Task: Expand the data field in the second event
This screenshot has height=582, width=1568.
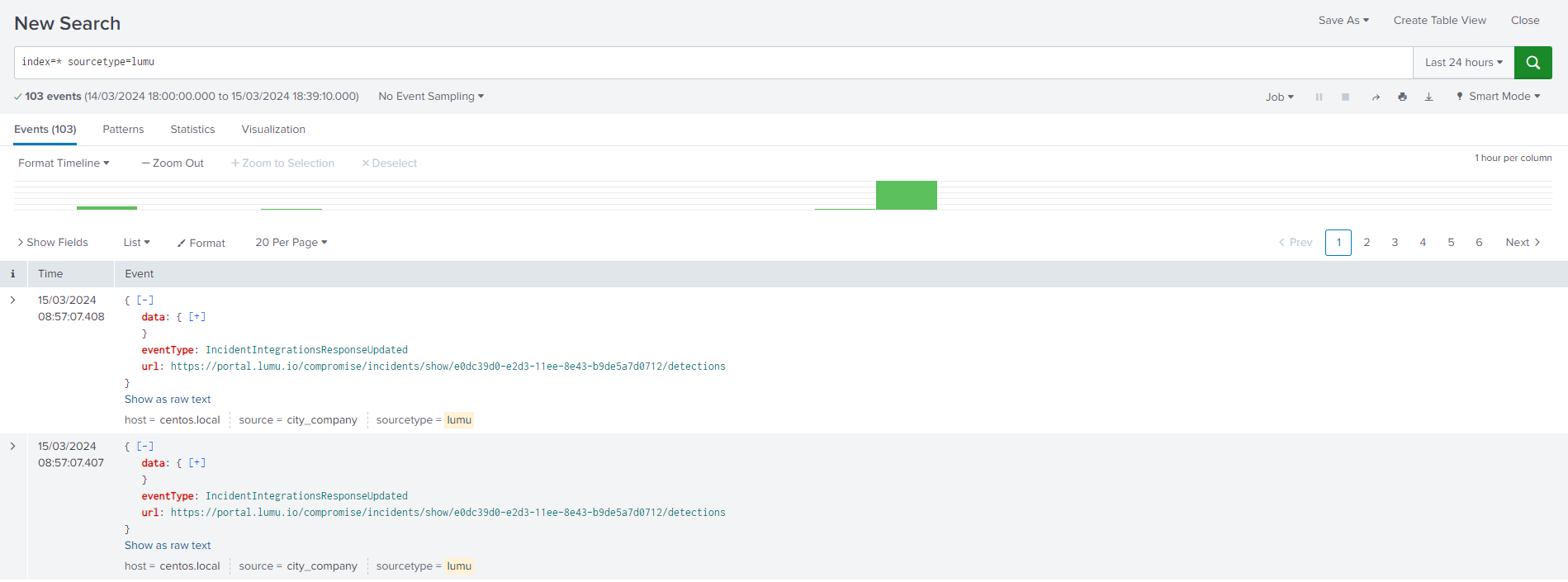Action: point(197,463)
